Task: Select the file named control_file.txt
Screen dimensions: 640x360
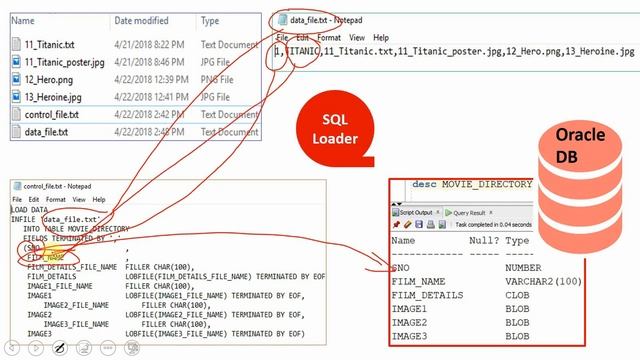Action: [x=52, y=115]
